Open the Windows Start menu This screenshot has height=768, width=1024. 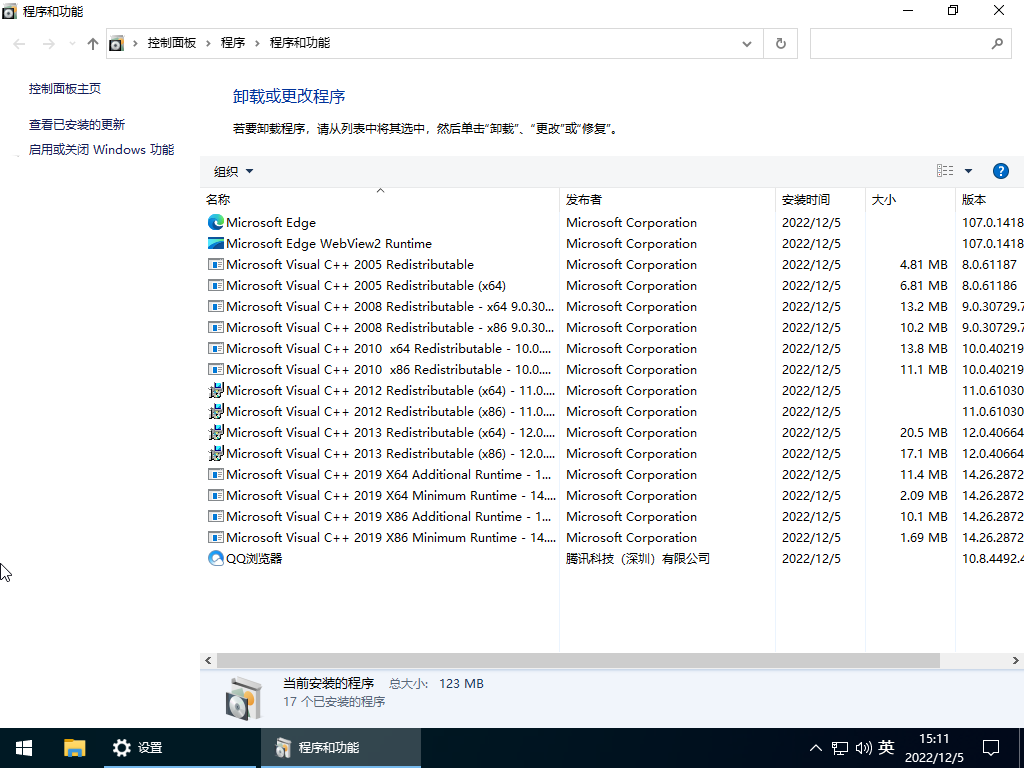coord(24,748)
